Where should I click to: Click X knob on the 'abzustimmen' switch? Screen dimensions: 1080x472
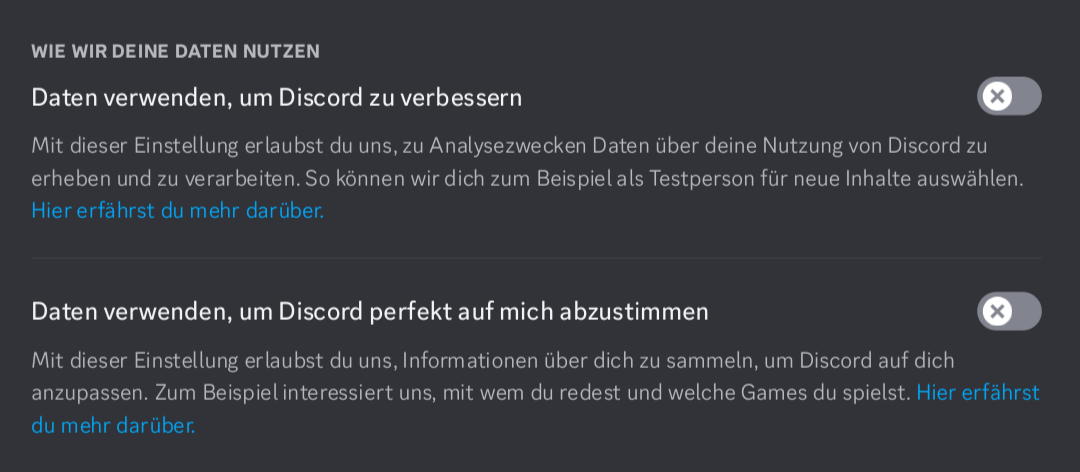[x=996, y=311]
